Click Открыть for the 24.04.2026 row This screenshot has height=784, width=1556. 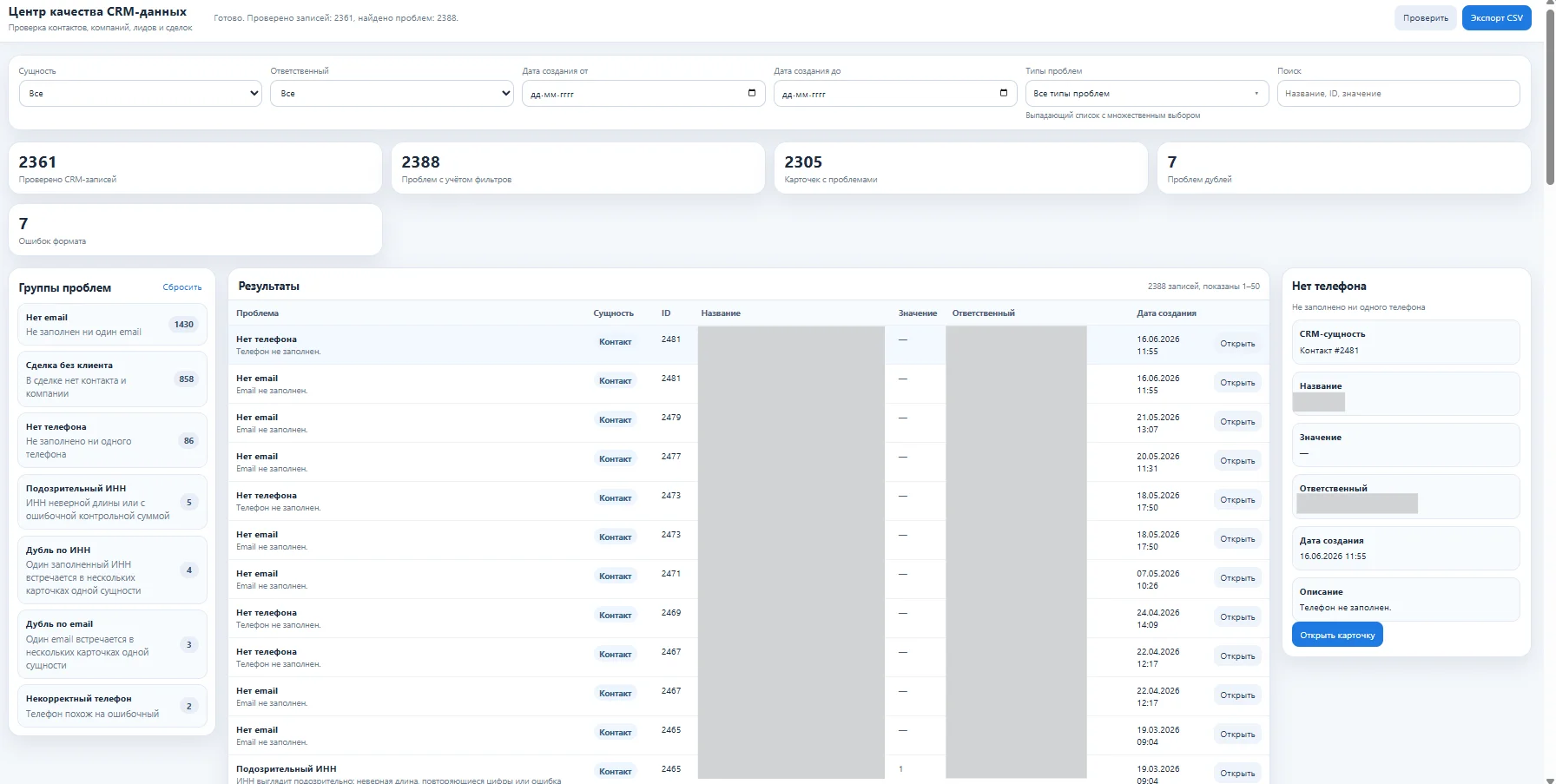(x=1237, y=617)
